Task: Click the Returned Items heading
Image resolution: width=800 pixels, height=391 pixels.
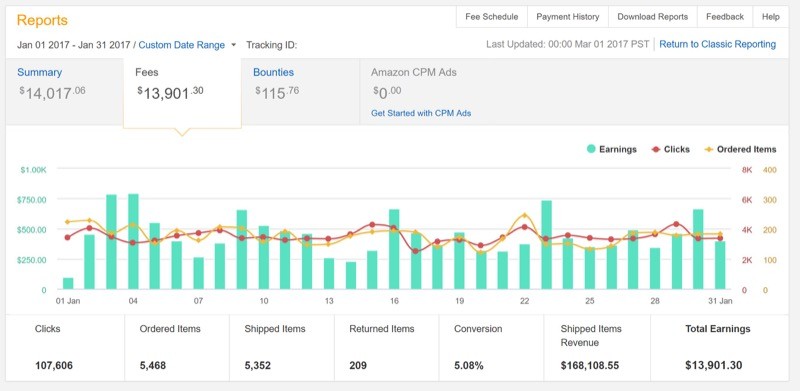Action: (382, 329)
